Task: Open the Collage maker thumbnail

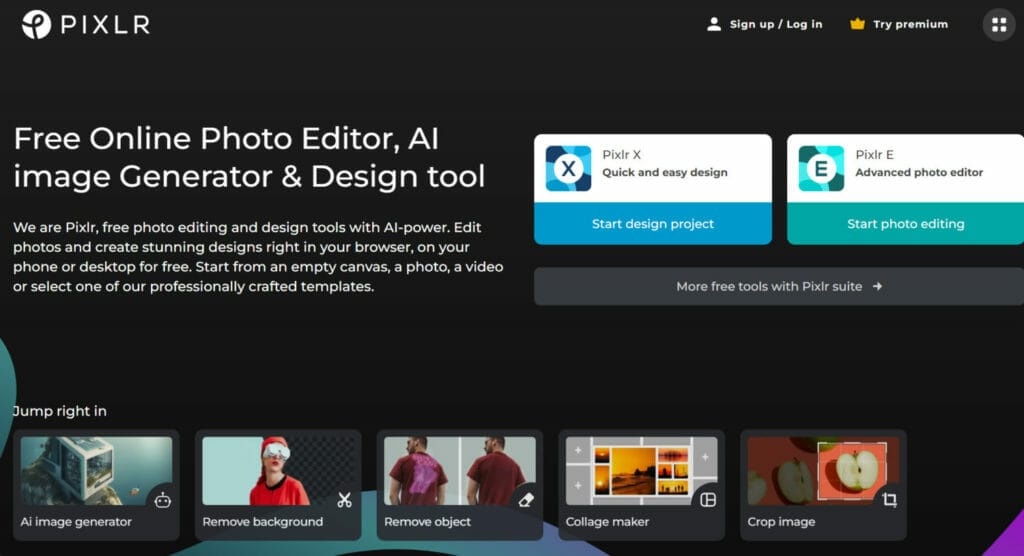Action: click(x=641, y=470)
